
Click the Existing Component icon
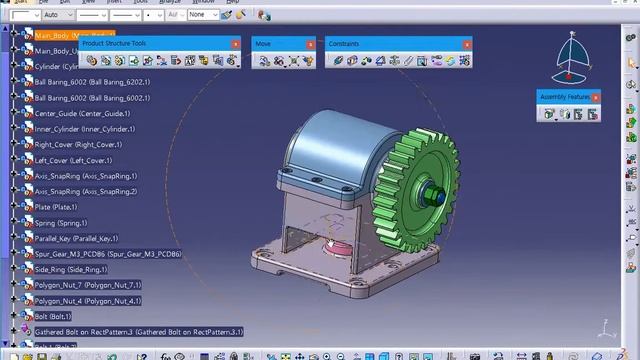pyautogui.click(x=134, y=60)
